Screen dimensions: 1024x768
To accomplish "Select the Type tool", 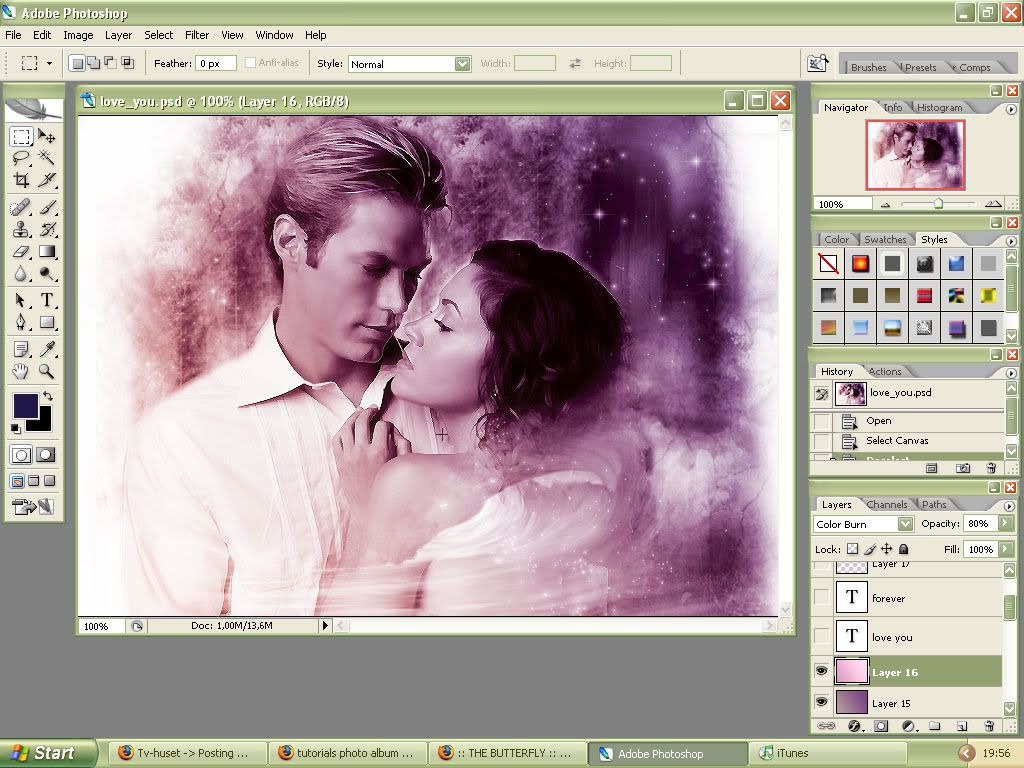I will coord(46,300).
